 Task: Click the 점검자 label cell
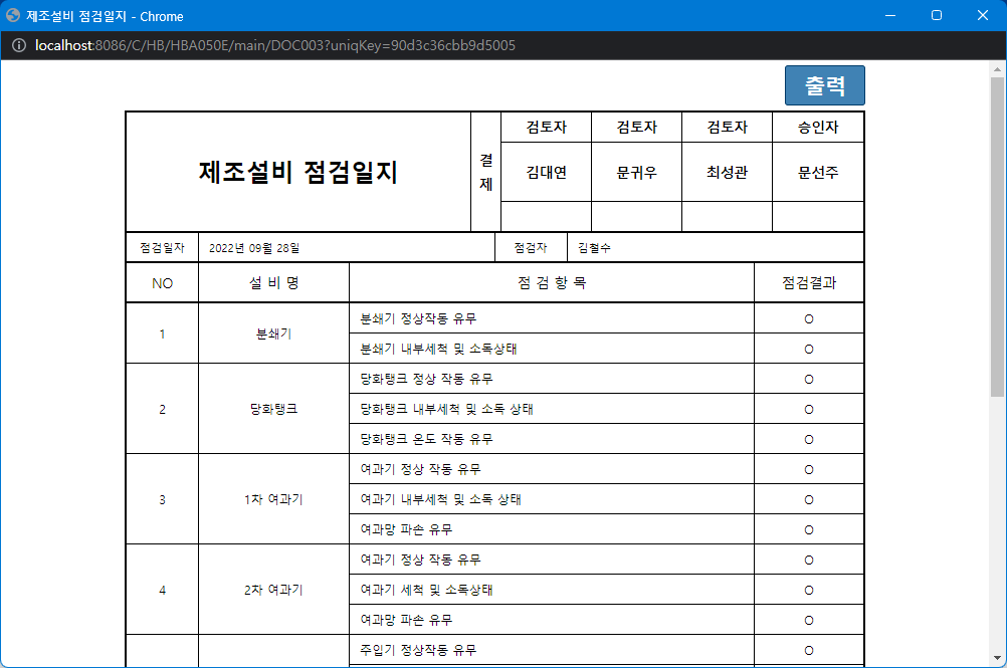click(530, 248)
